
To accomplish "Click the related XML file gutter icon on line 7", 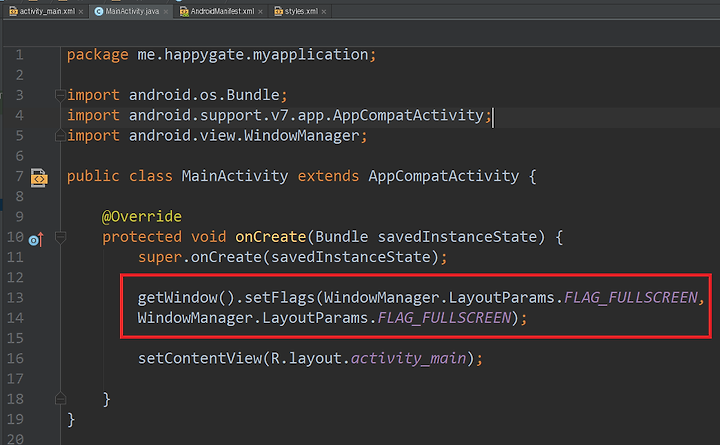I will point(39,178).
